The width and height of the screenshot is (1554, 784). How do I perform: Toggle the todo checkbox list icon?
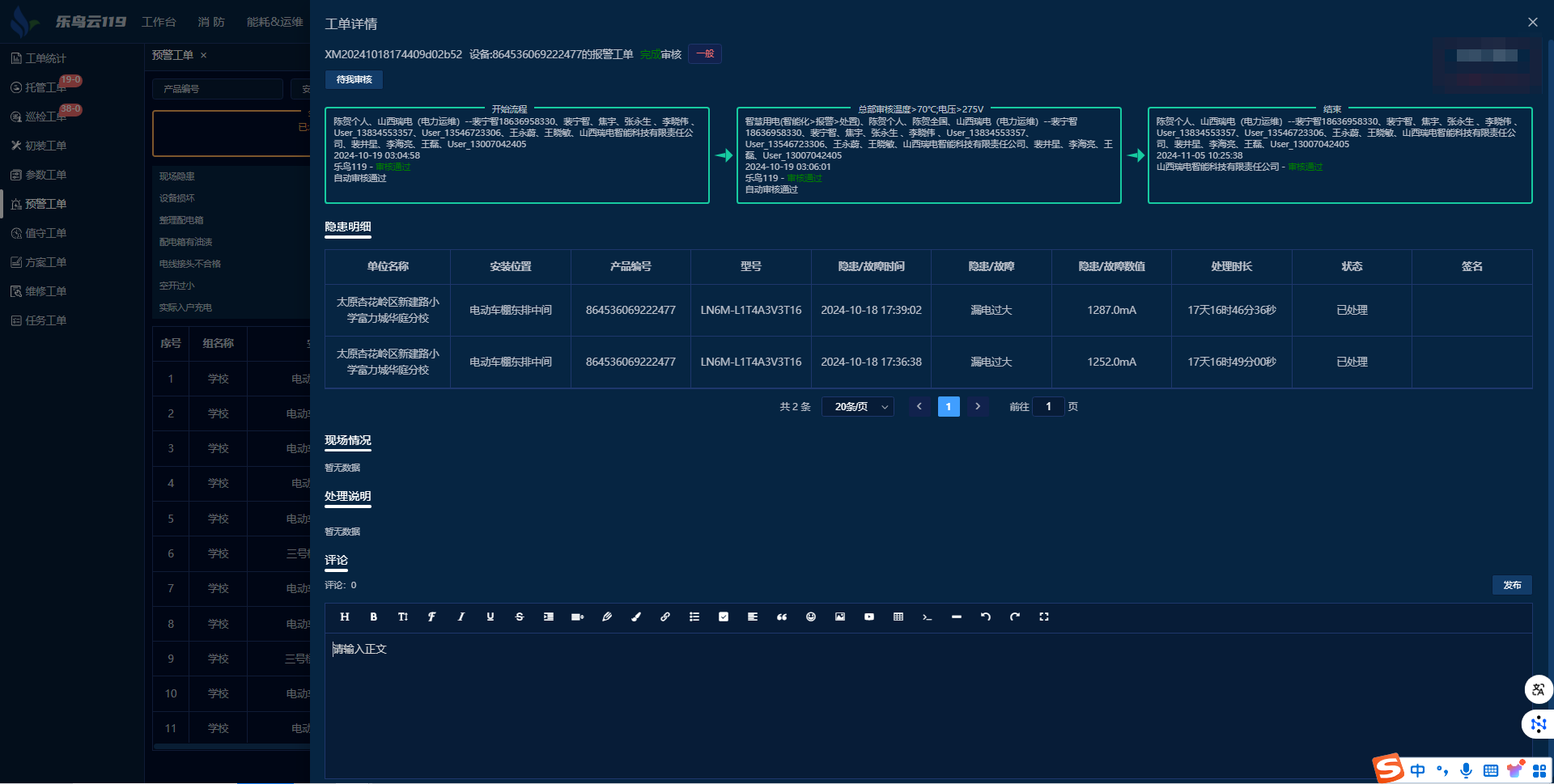[x=723, y=617]
